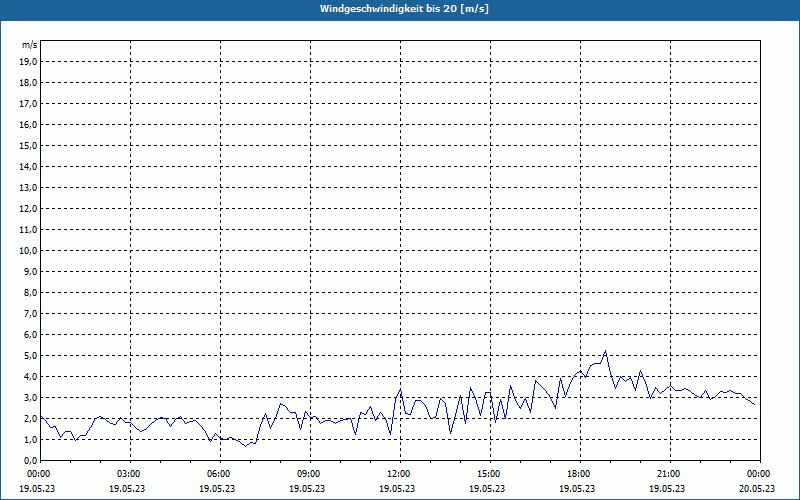This screenshot has width=800, height=500.
Task: Click the 03:00 time label
Action: 131,474
